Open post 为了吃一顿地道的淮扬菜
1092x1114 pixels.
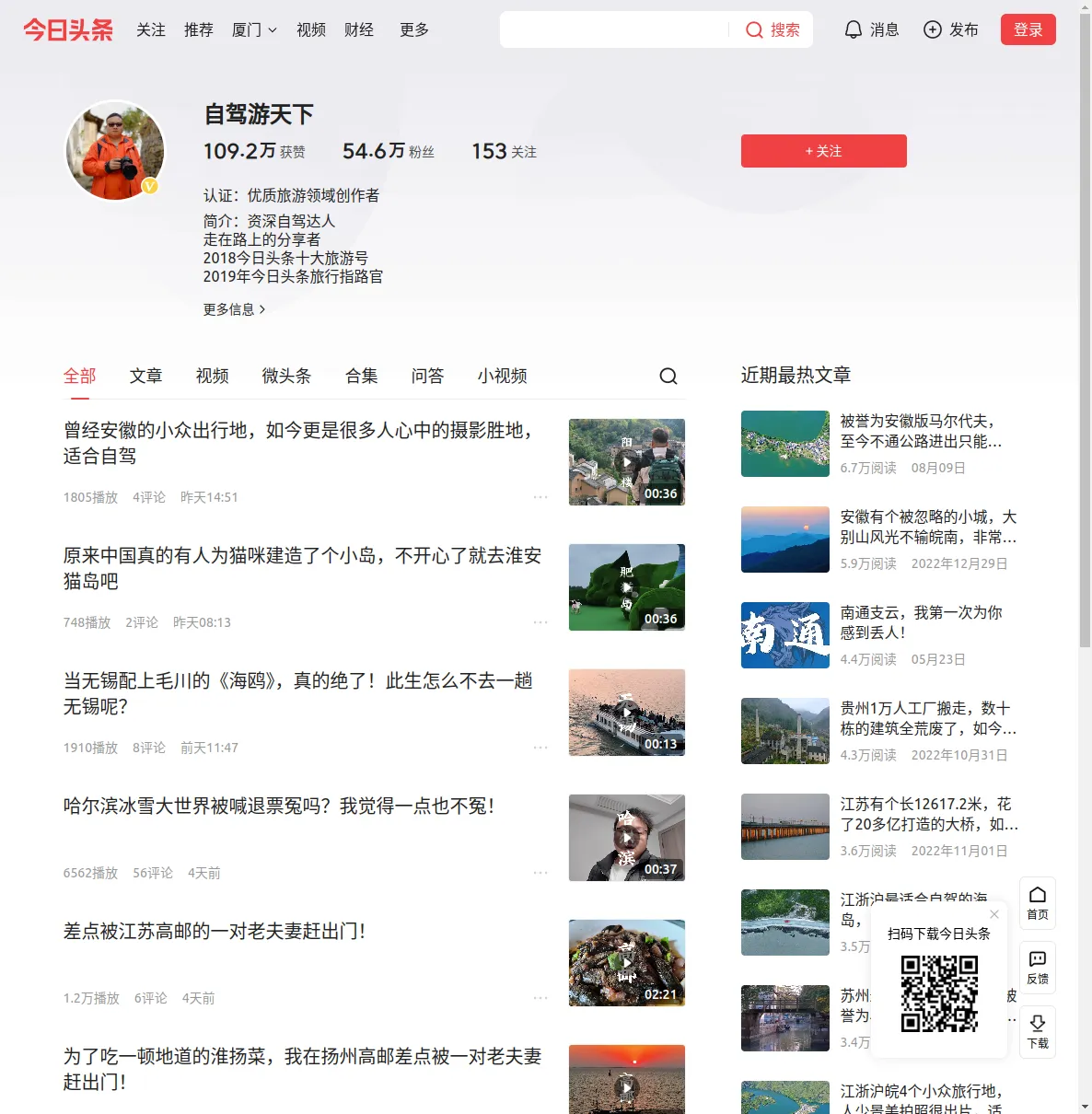point(303,1069)
